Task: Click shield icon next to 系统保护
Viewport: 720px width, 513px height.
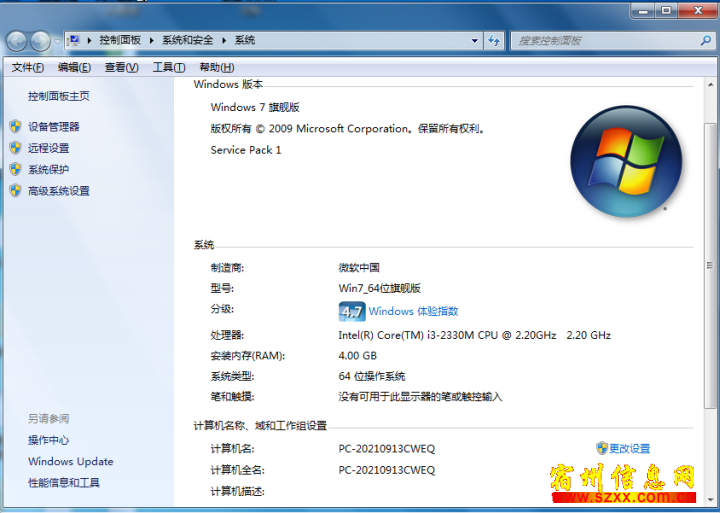Action: [x=16, y=169]
